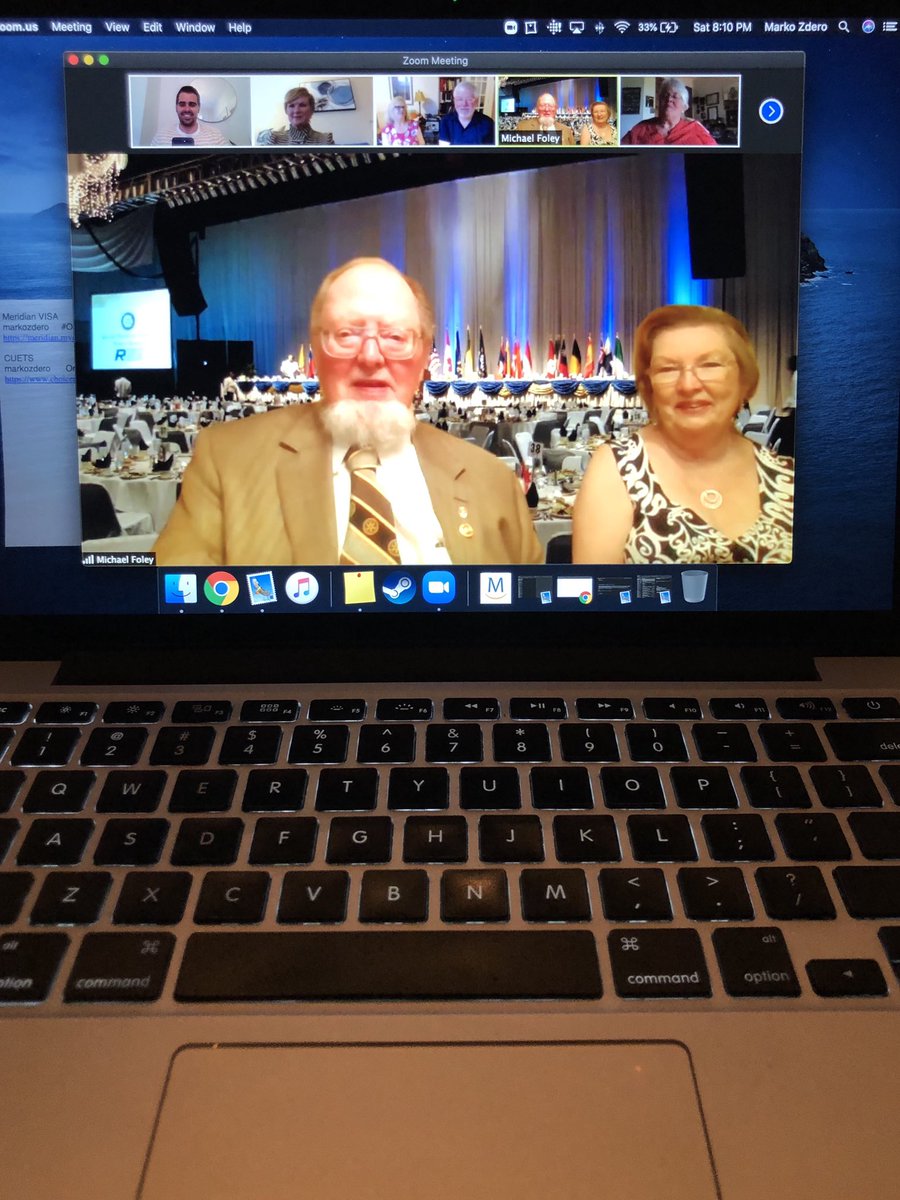Viewport: 900px width, 1200px height.
Task: Select the young man's participant thumbnail
Action: pyautogui.click(x=189, y=111)
